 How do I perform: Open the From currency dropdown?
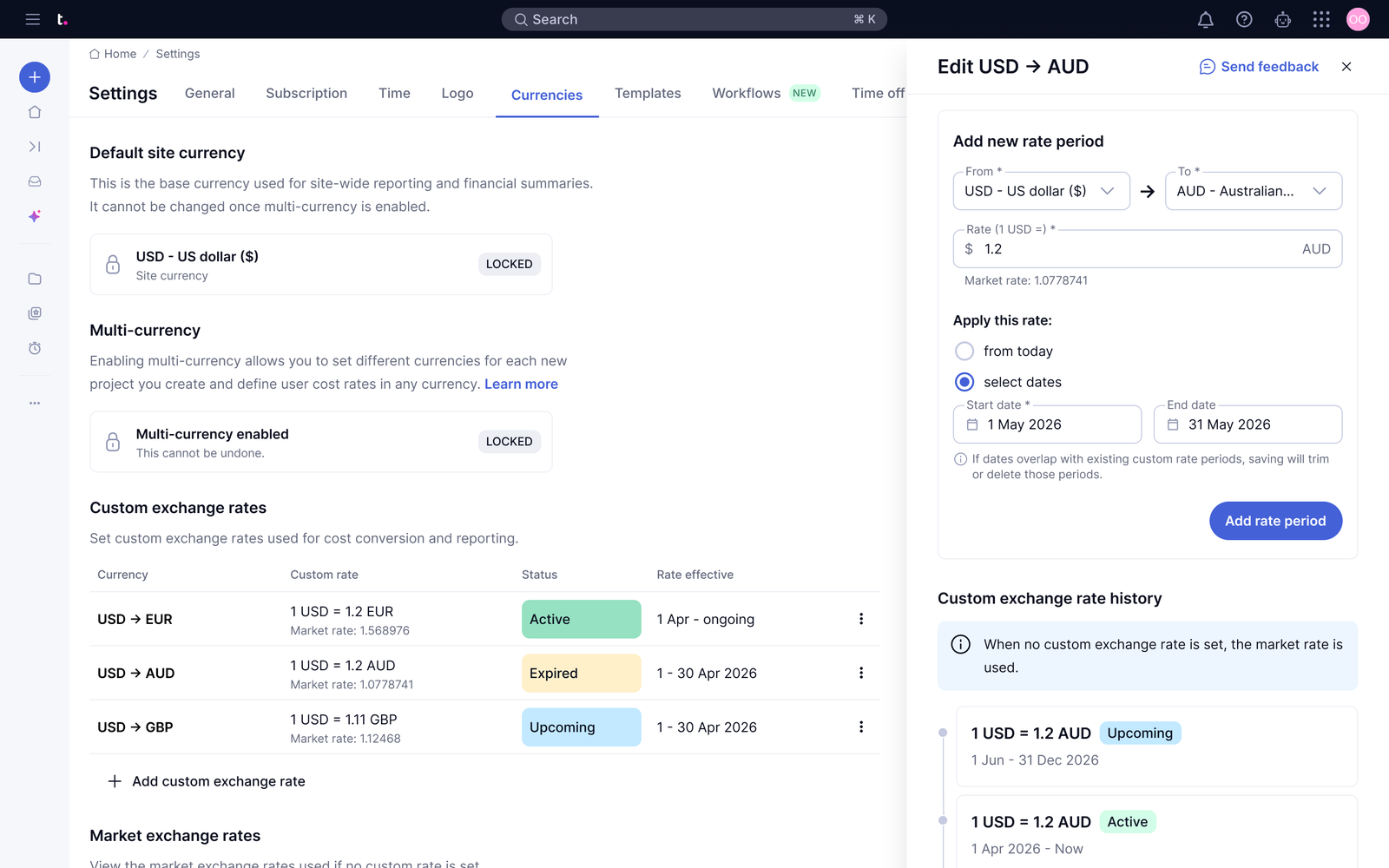(x=1042, y=191)
